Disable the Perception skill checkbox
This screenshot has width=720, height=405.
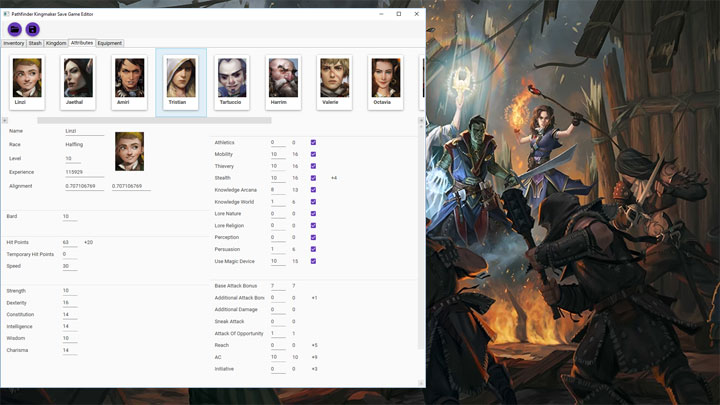click(x=314, y=237)
